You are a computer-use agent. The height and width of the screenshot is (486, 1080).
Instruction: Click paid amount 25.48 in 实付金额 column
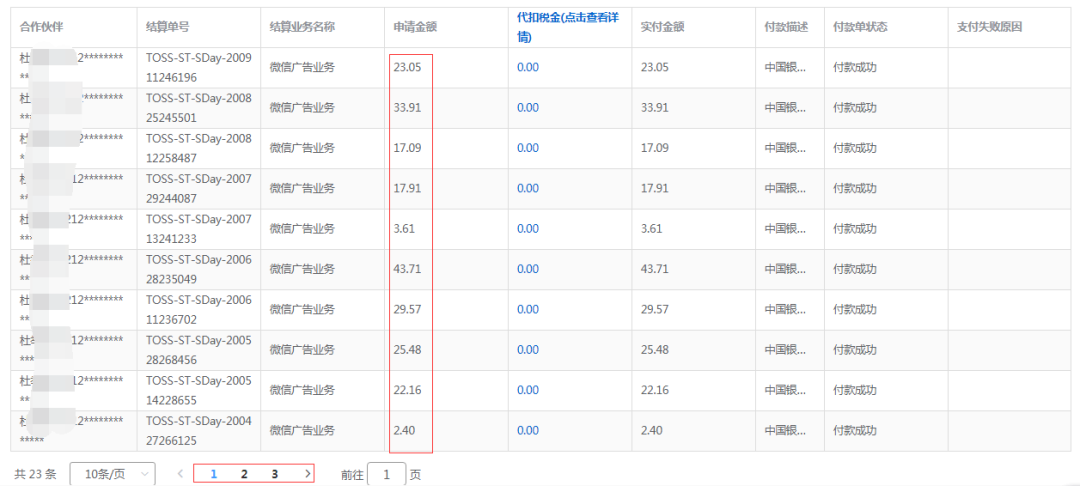coord(654,350)
